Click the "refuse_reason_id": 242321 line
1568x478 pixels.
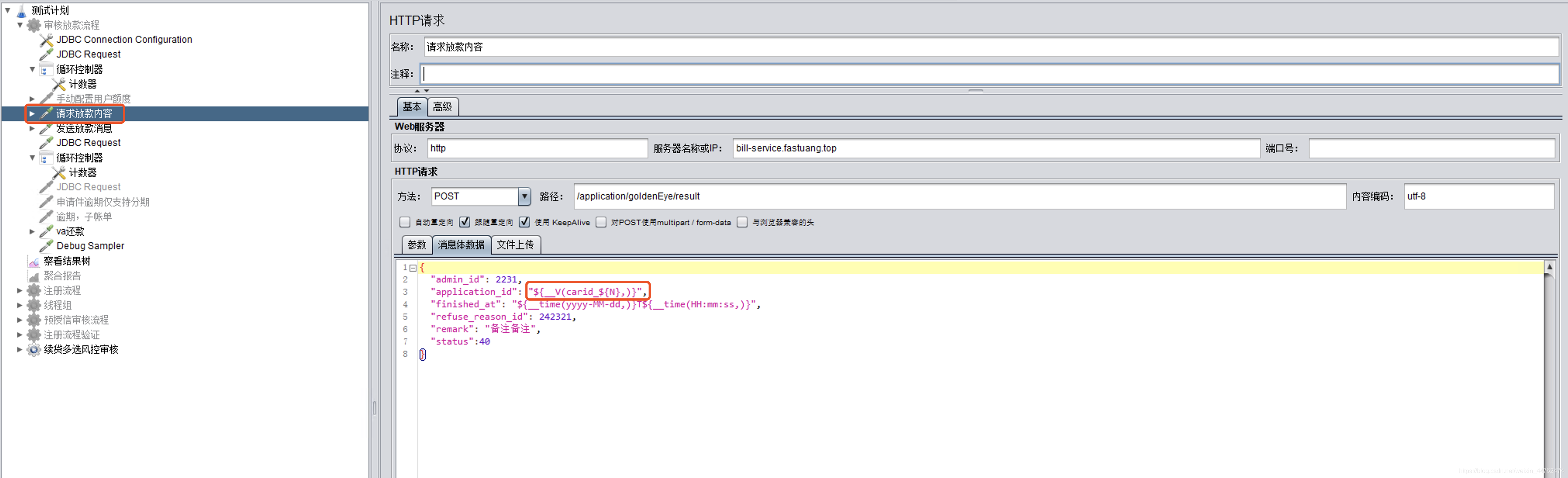(503, 317)
